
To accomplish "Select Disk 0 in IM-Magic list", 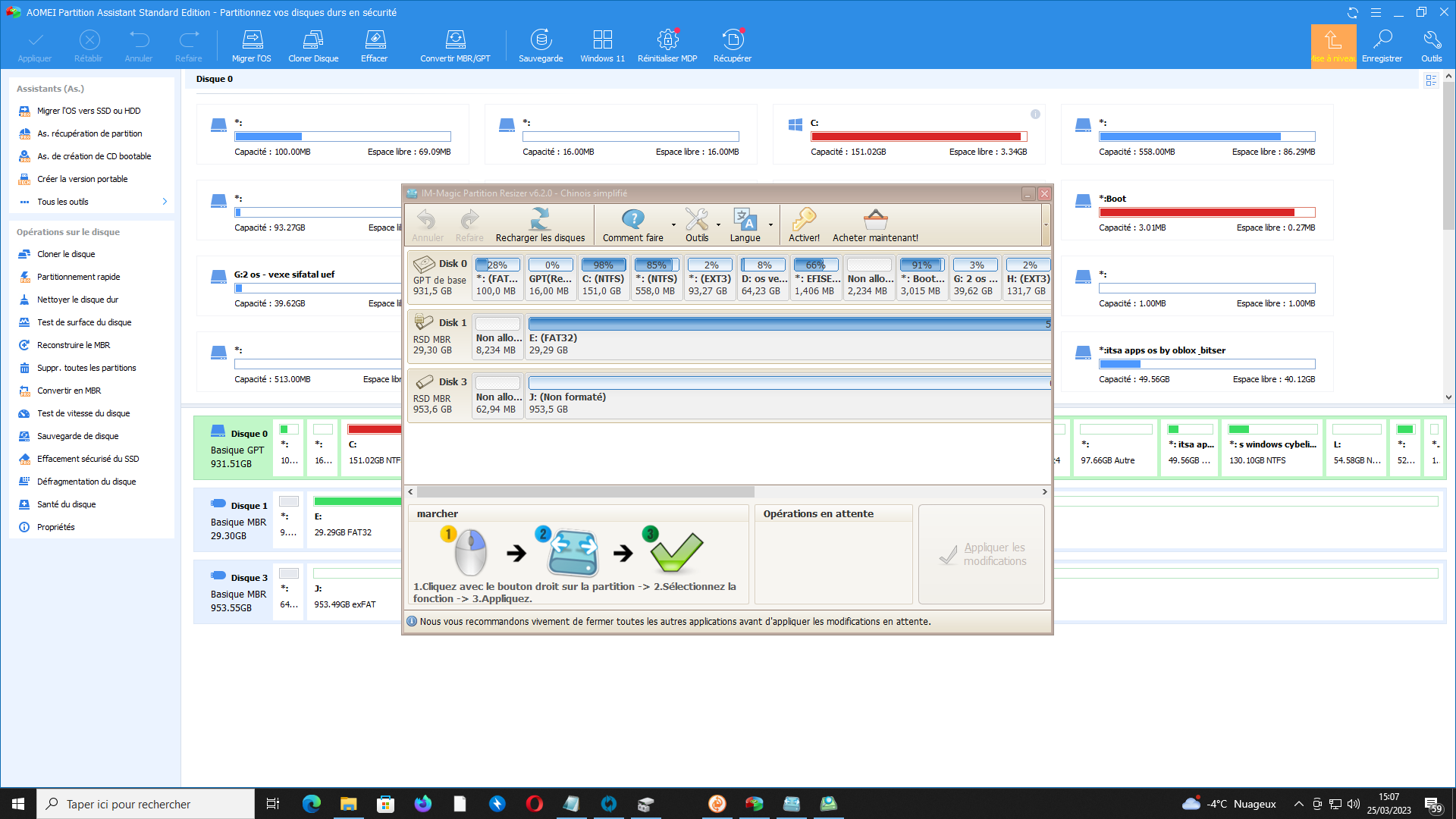I will click(440, 277).
